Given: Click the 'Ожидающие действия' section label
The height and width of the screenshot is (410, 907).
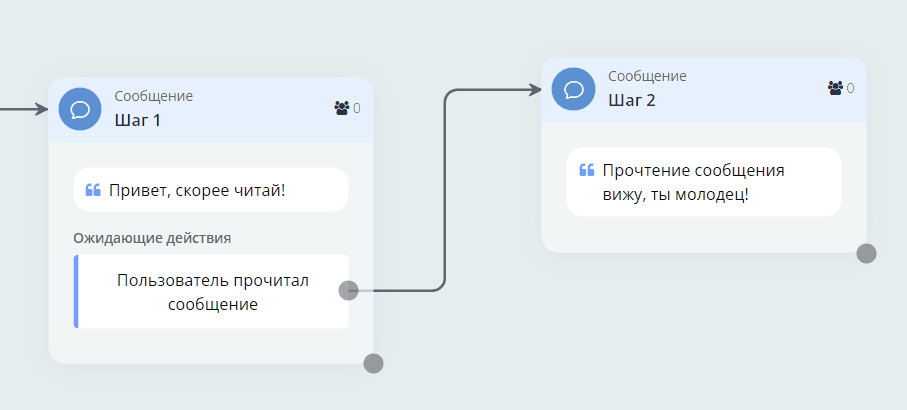Looking at the screenshot, I should [x=152, y=238].
